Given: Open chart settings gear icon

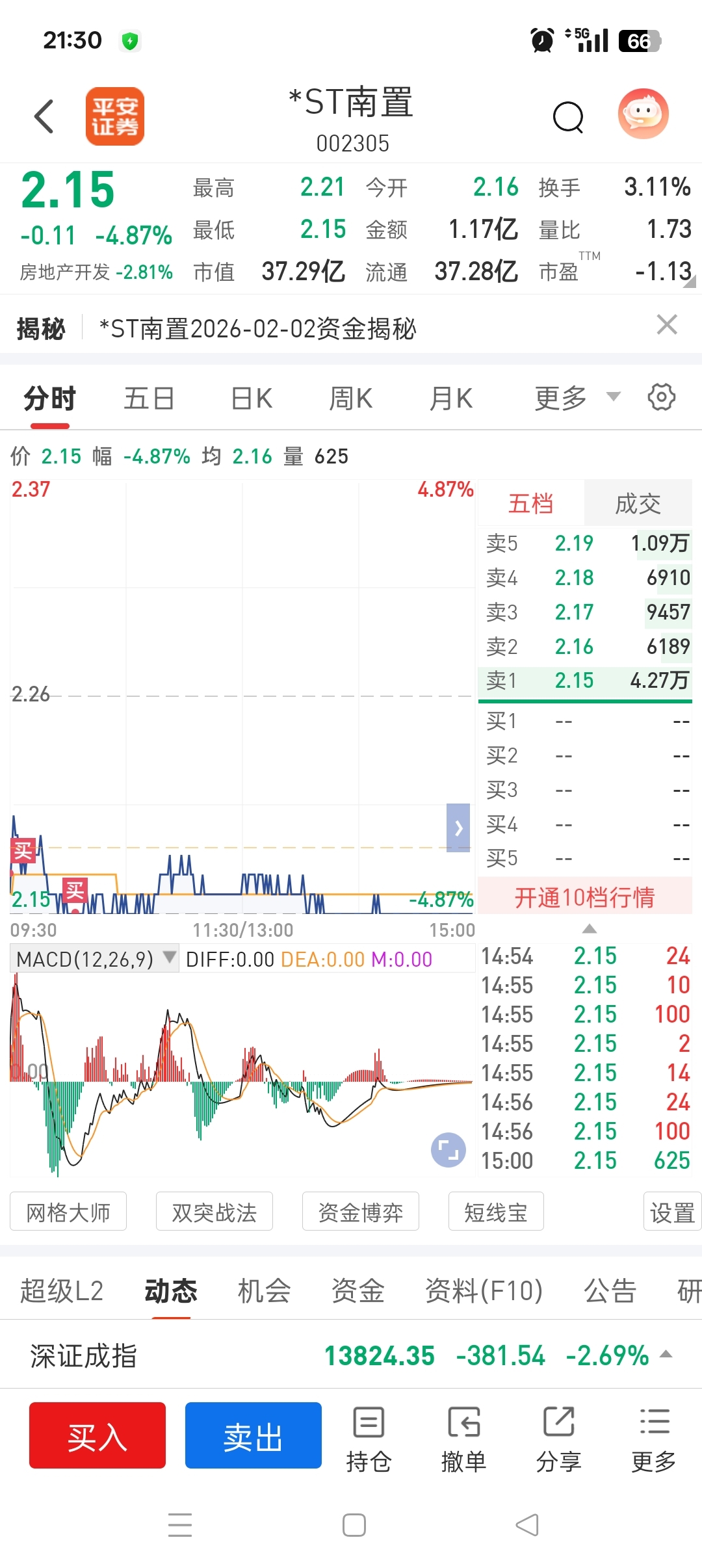Looking at the screenshot, I should [x=662, y=397].
